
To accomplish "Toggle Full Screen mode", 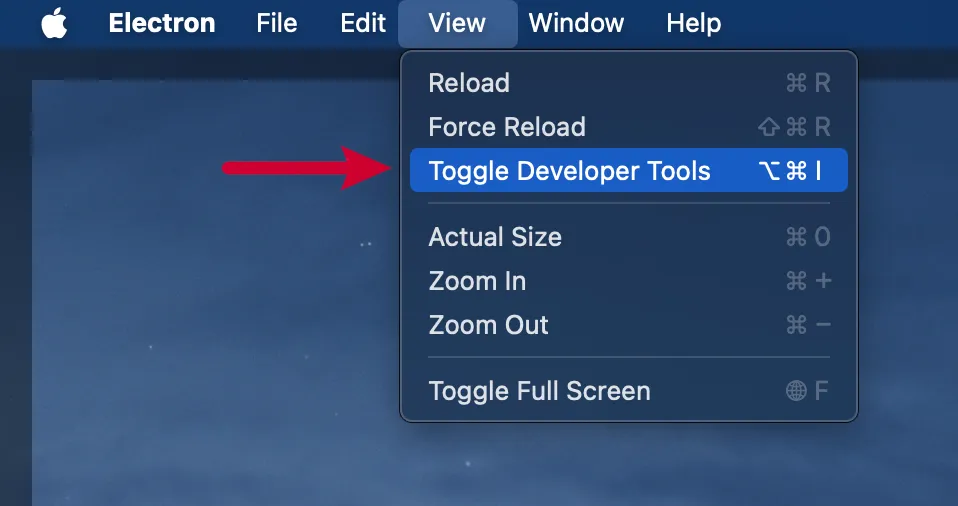I will (539, 391).
